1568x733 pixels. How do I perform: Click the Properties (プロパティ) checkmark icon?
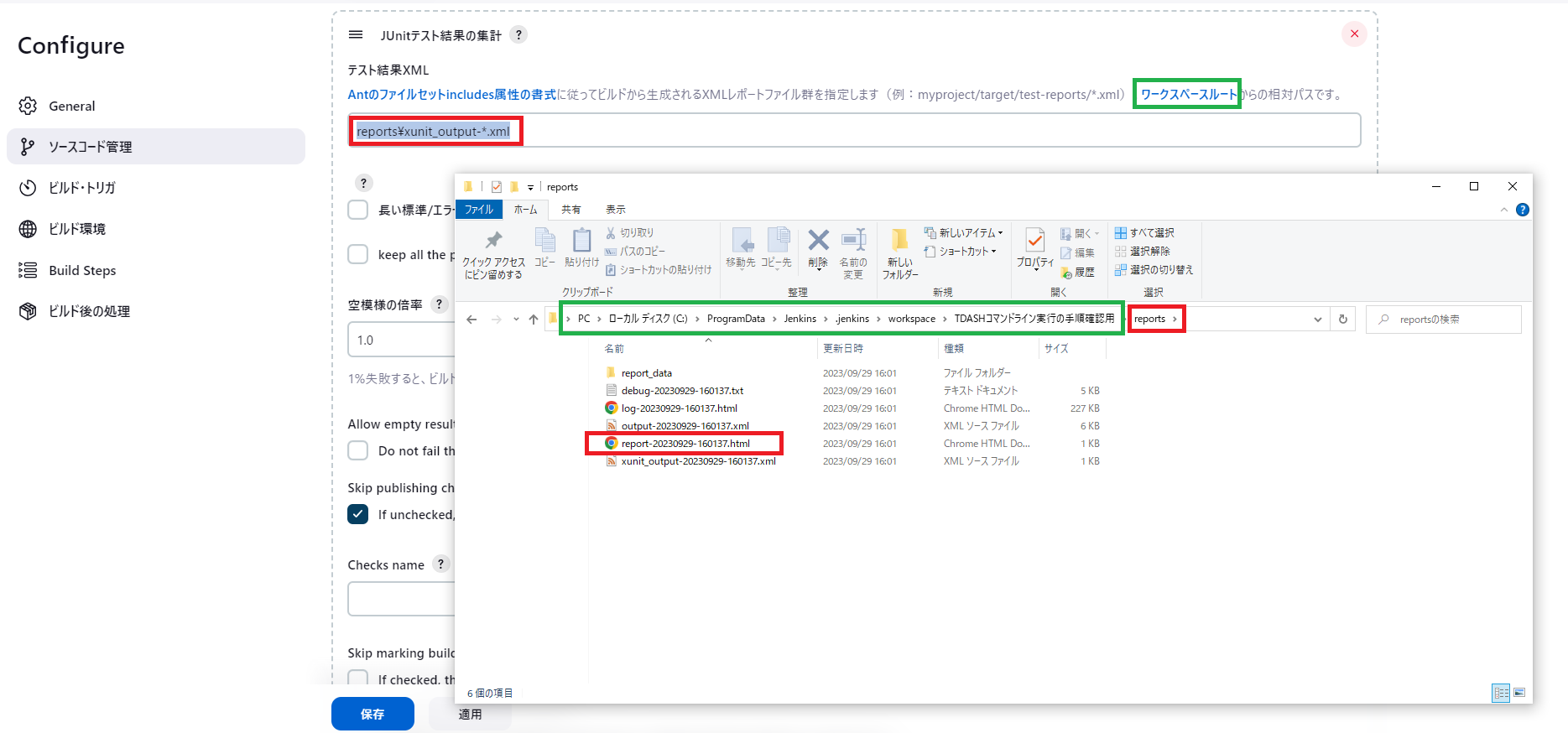[x=1035, y=242]
